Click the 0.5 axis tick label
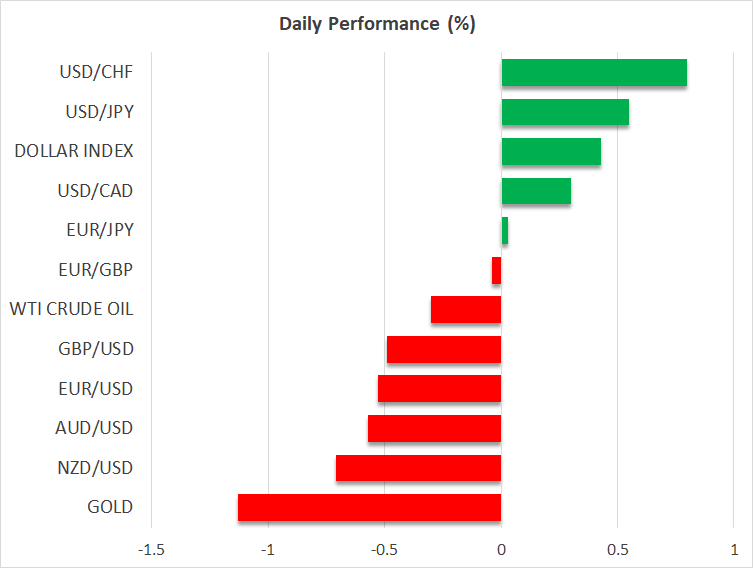Image resolution: width=753 pixels, height=568 pixels. point(617,549)
